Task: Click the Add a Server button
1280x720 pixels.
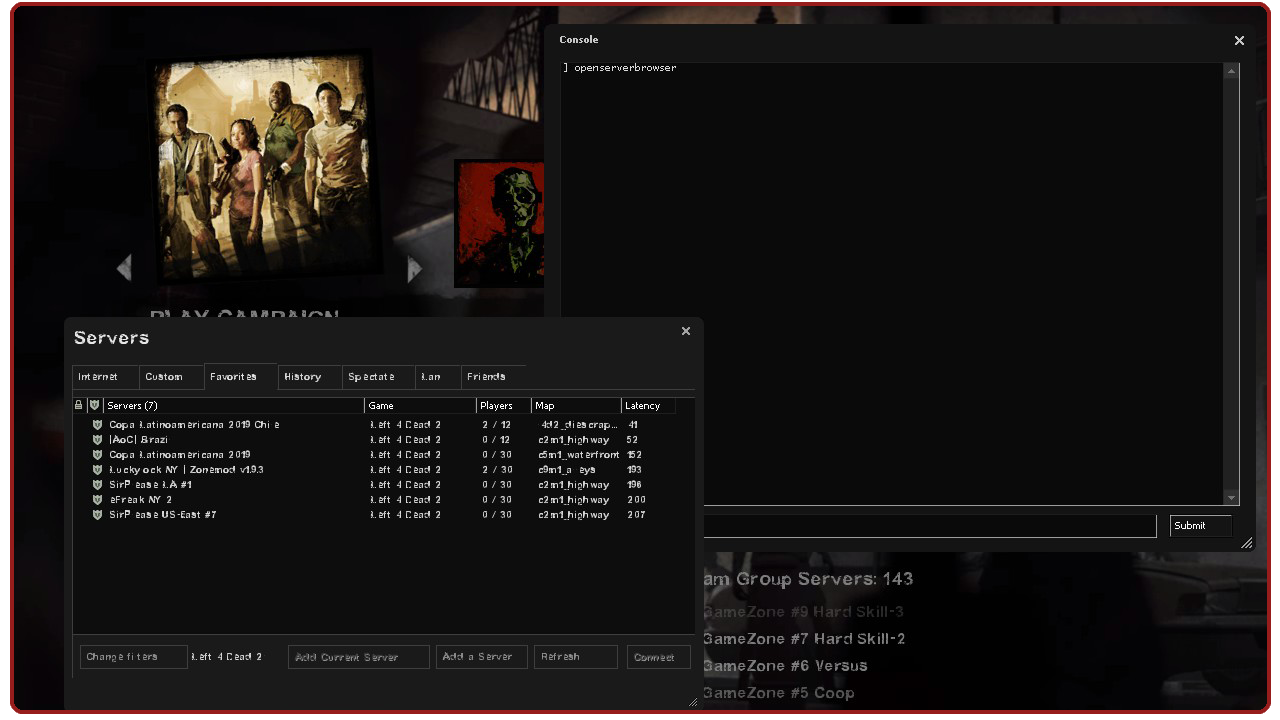Action: pos(482,657)
